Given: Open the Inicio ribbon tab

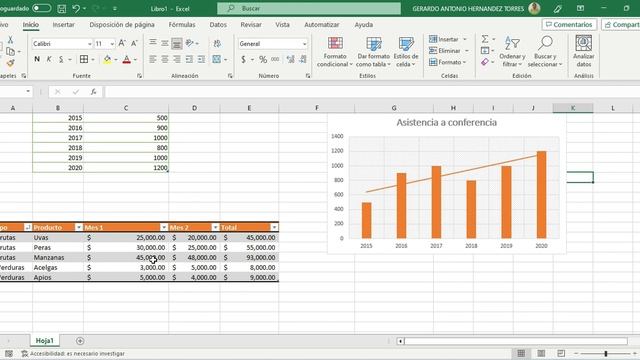Looking at the screenshot, I should 31,25.
